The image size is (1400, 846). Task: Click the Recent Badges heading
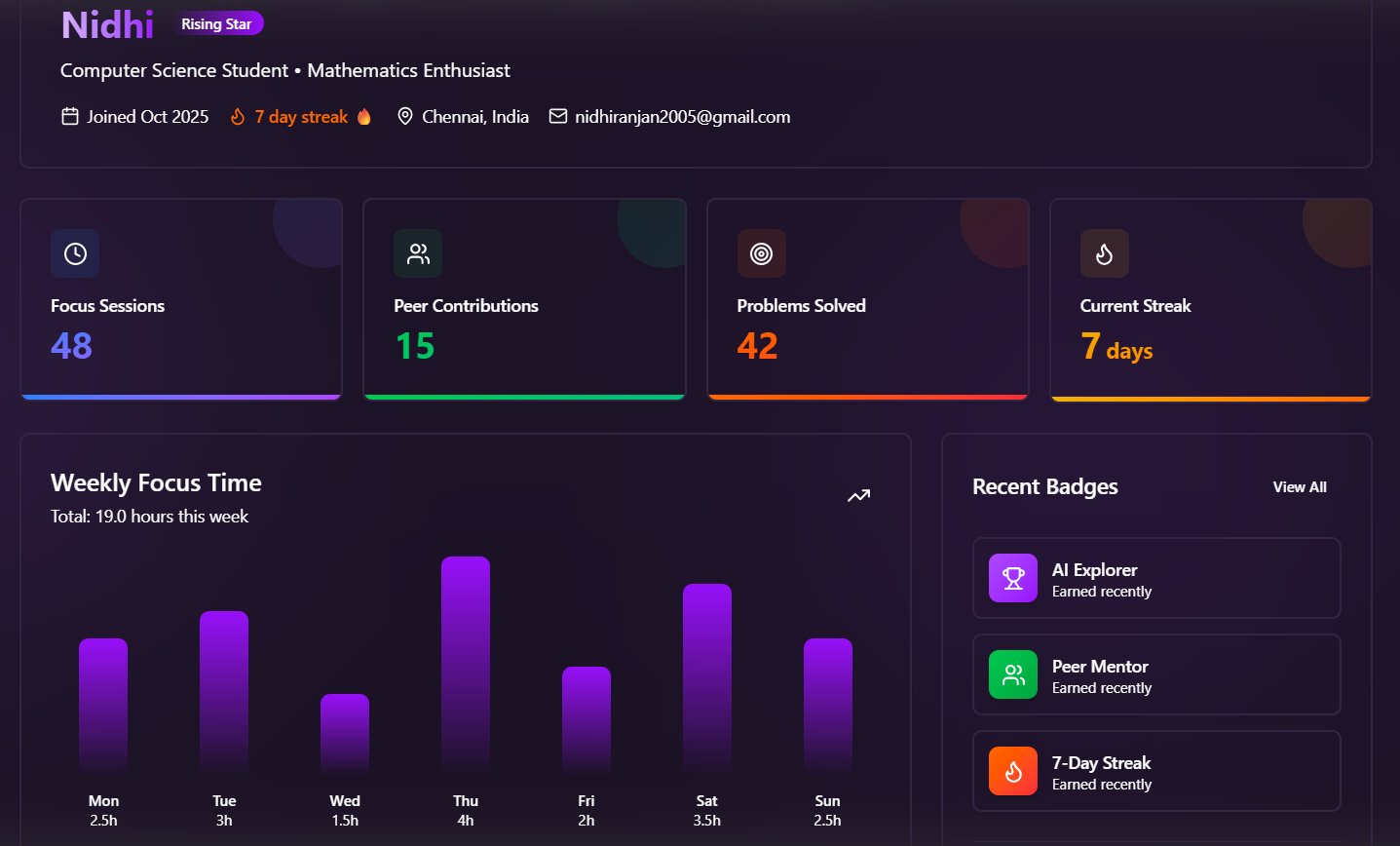[1045, 486]
